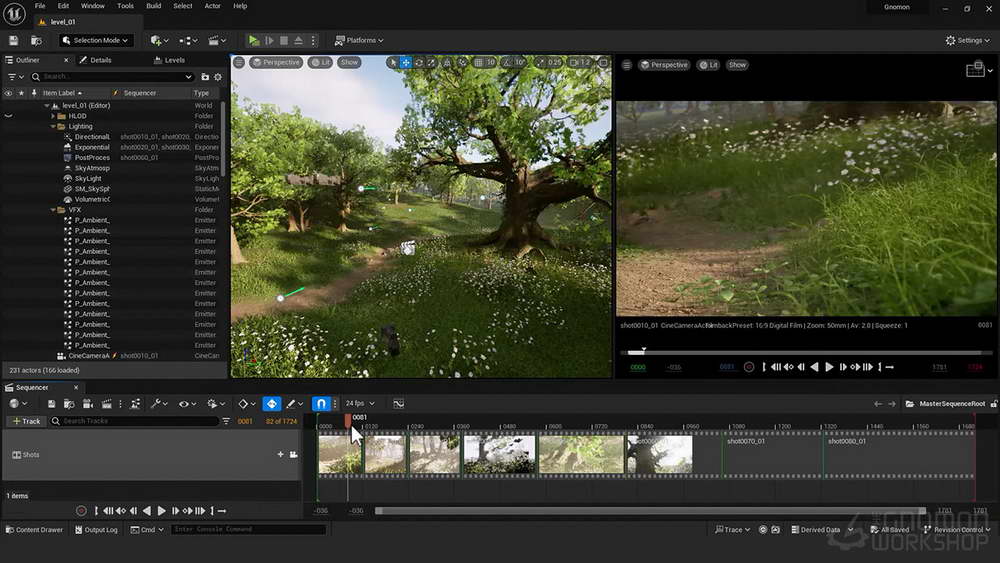
Task: Toggle the star pinned column header in Outliner
Action: [x=21, y=93]
